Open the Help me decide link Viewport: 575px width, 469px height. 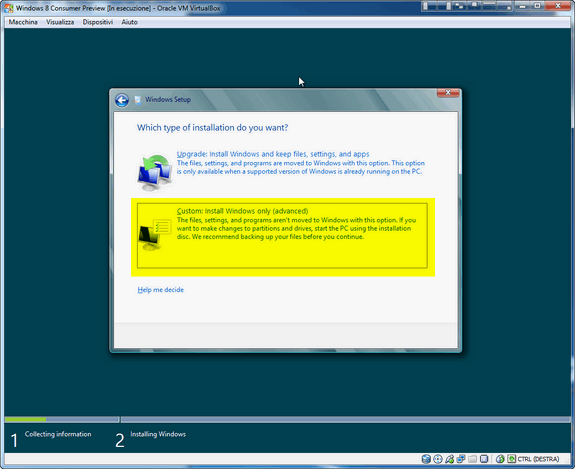[x=161, y=290]
